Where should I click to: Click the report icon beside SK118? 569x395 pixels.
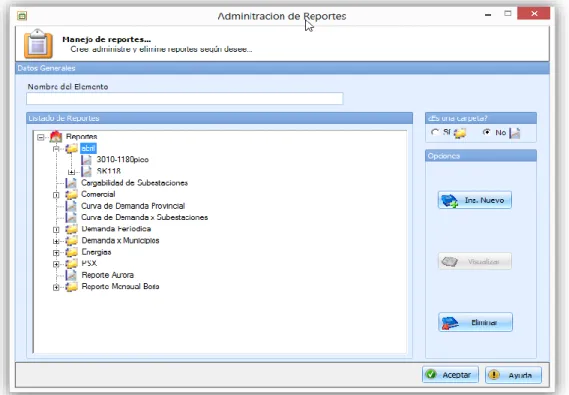[86, 171]
